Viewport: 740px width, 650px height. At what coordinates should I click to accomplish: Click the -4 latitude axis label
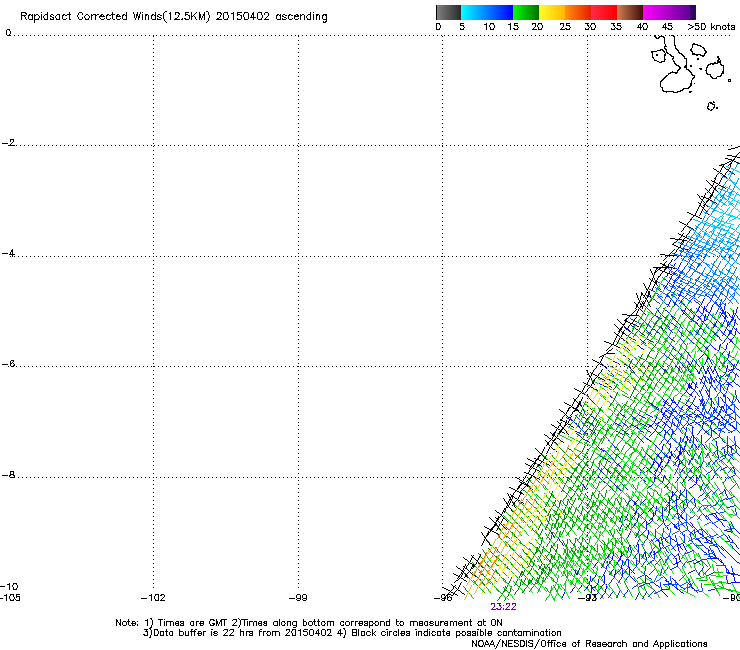(8, 253)
